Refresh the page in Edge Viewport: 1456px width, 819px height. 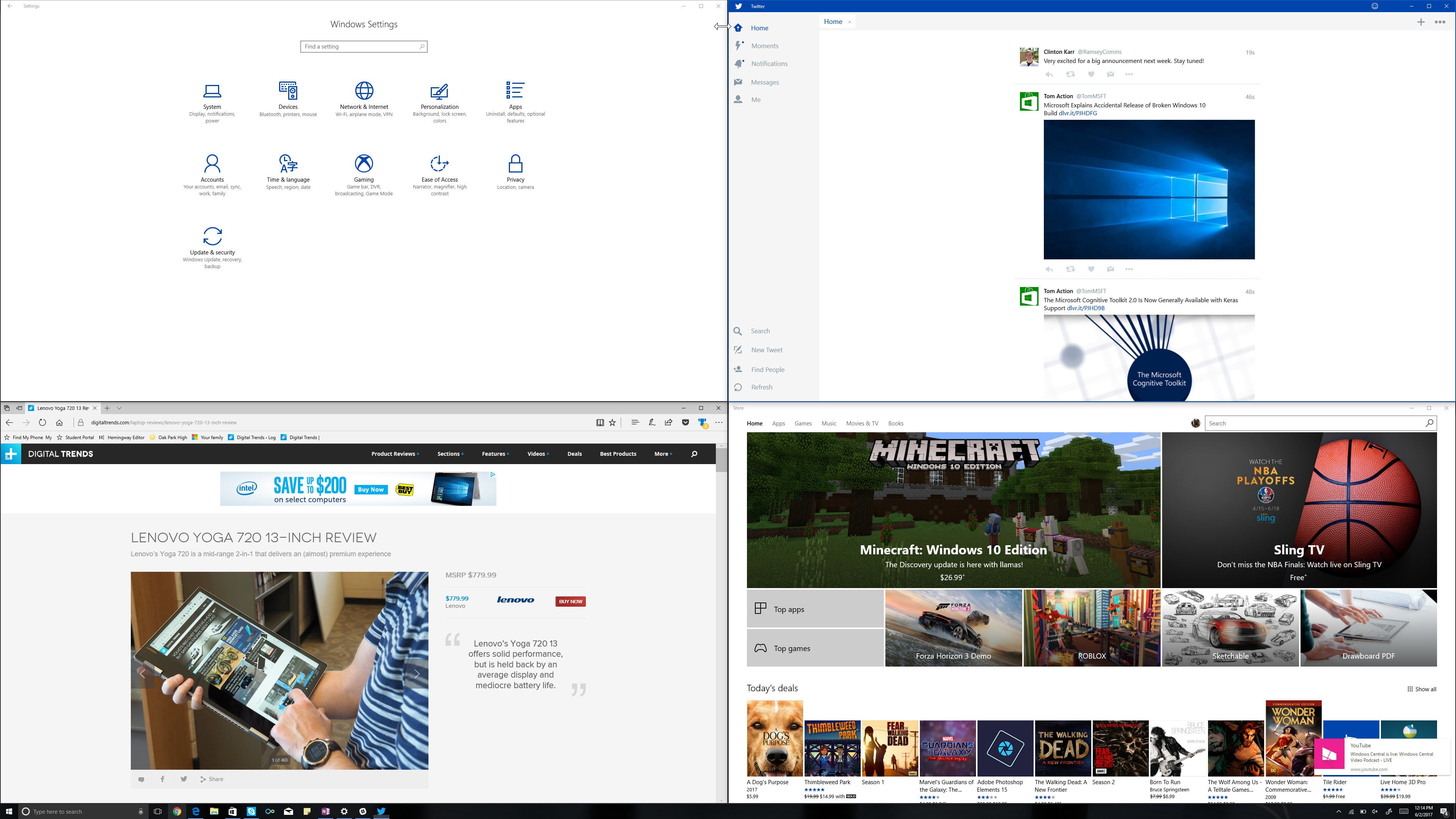pyautogui.click(x=42, y=422)
